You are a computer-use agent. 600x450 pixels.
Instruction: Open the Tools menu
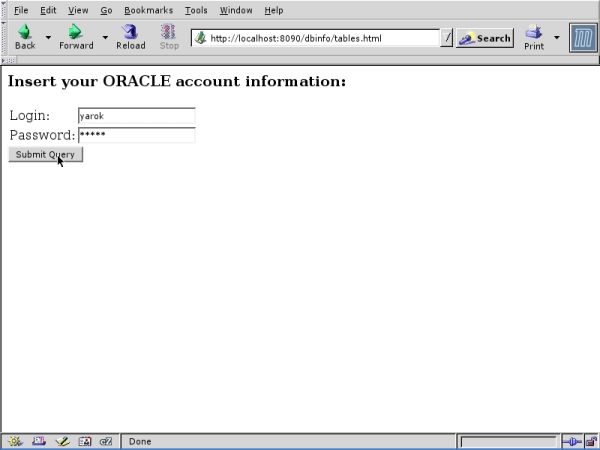click(196, 10)
